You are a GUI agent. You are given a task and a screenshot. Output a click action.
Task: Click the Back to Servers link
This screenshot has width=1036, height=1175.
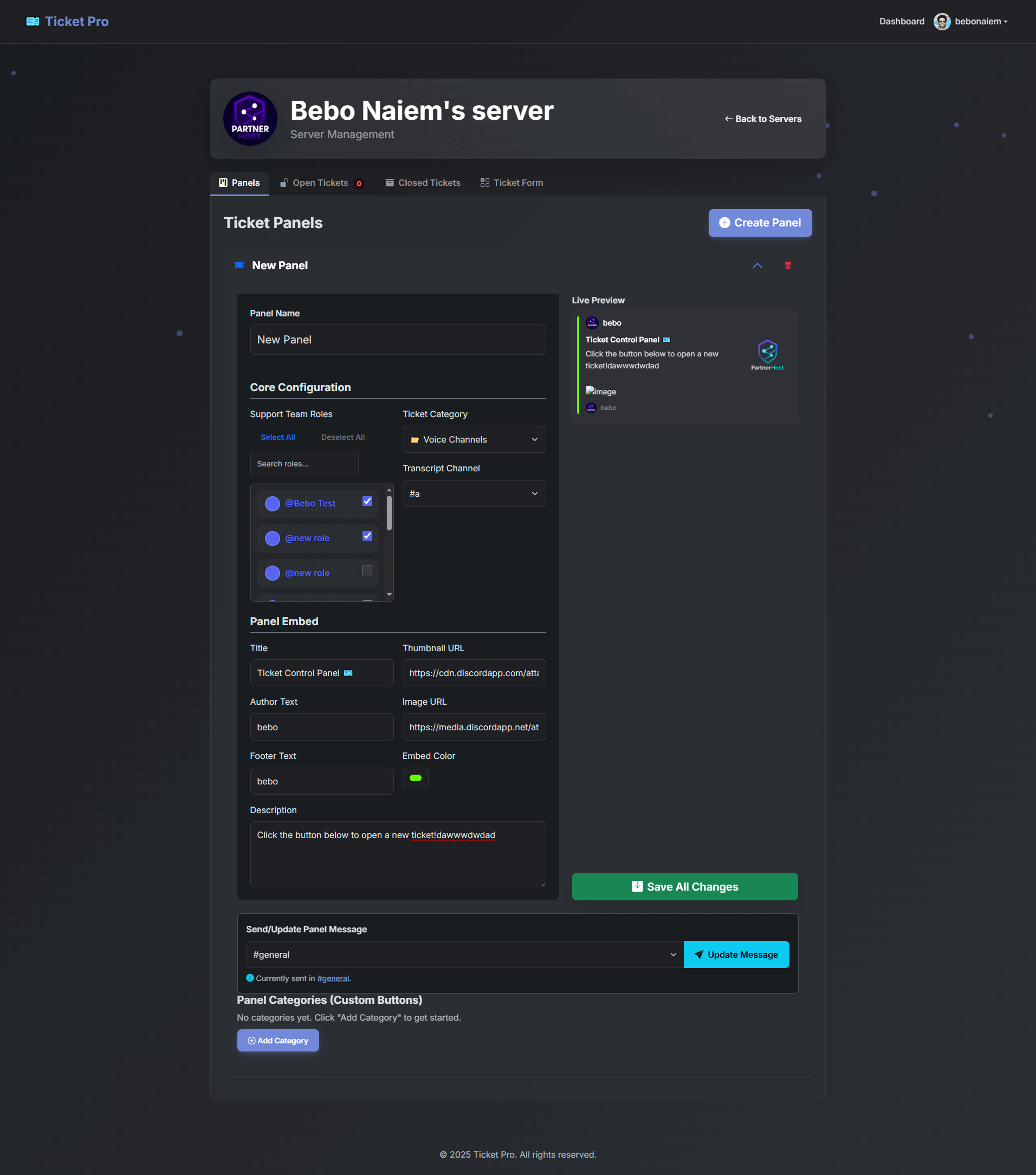click(762, 119)
